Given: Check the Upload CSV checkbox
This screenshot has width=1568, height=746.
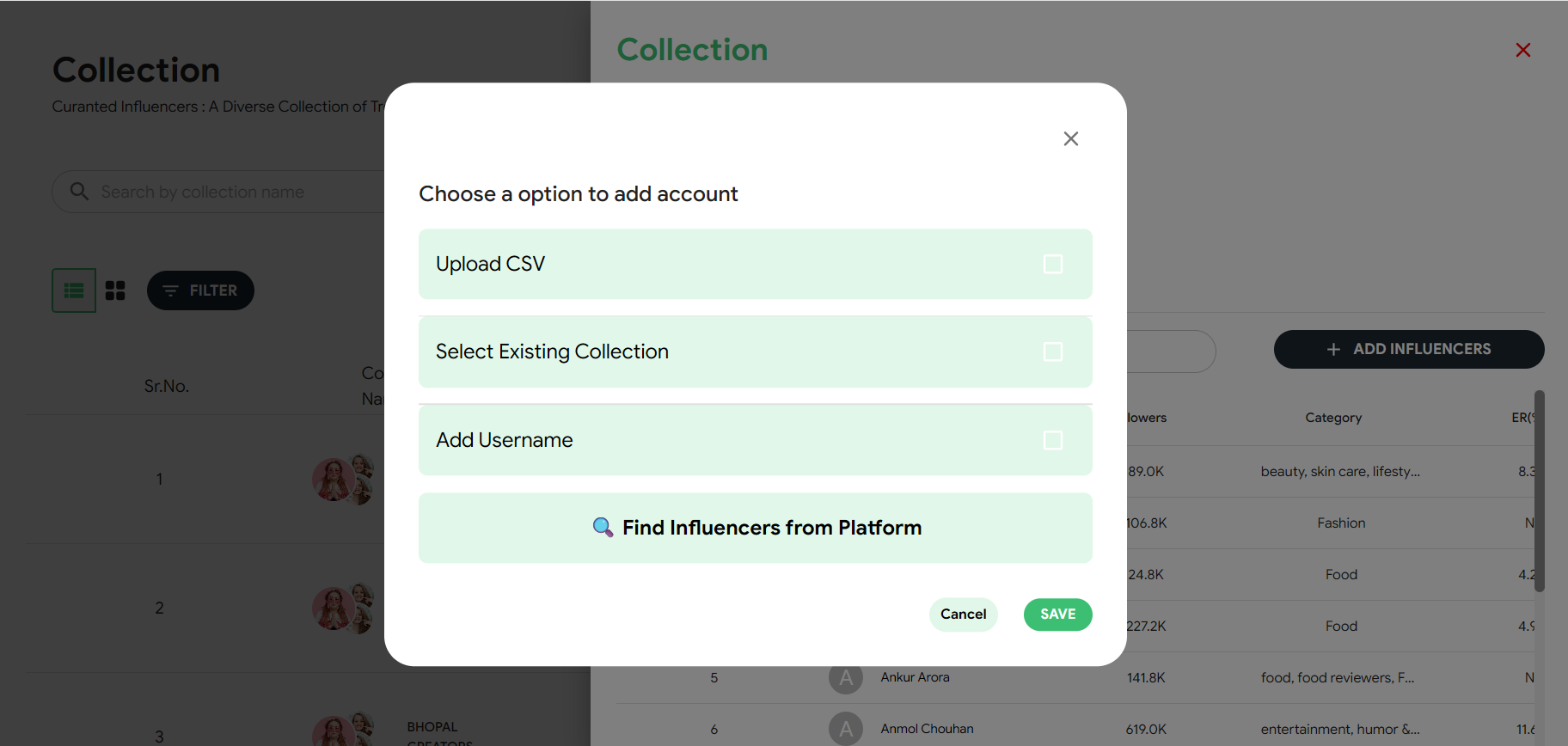Looking at the screenshot, I should pyautogui.click(x=1052, y=264).
